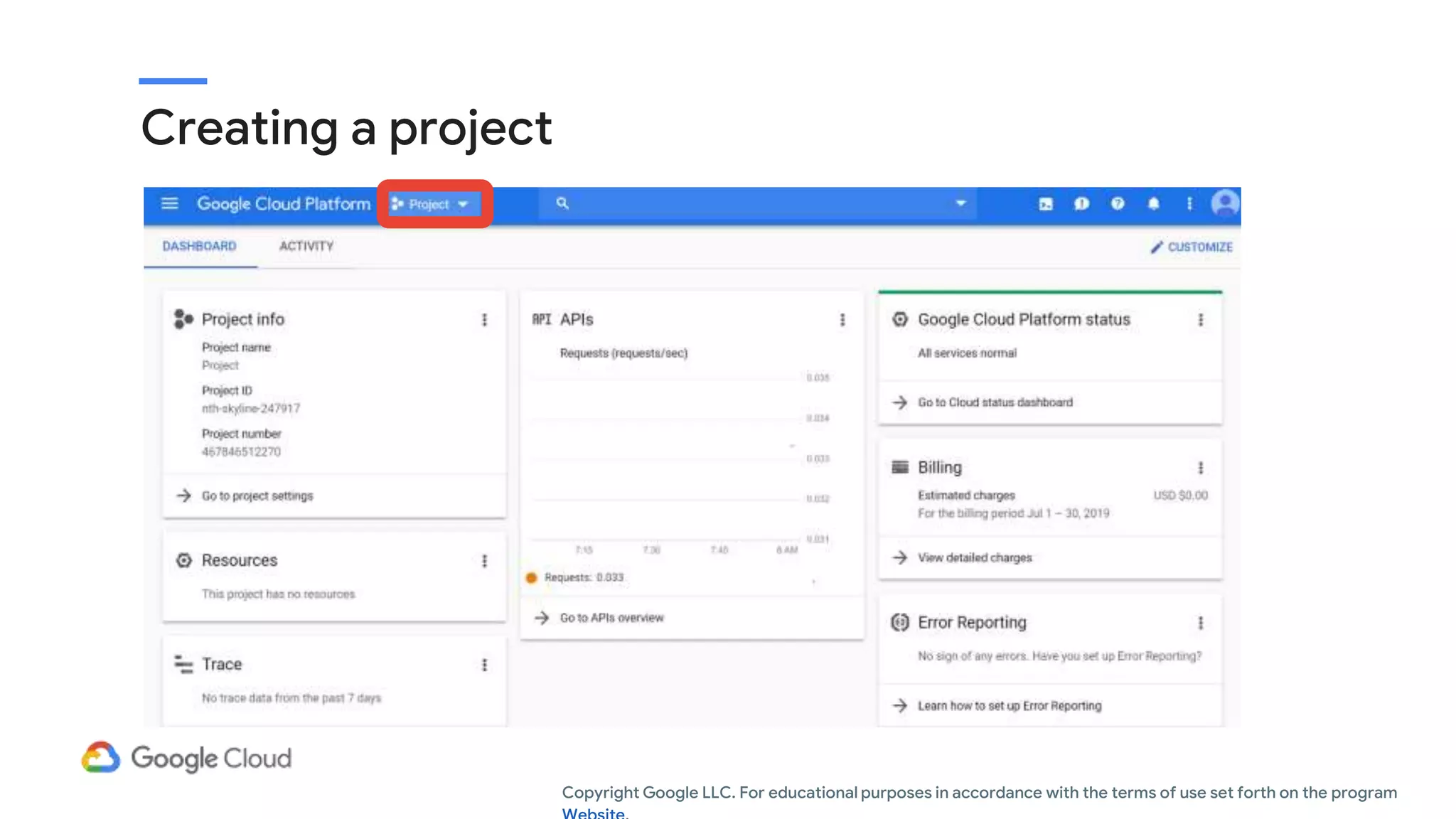
Task: Open APIs card options menu
Action: click(x=842, y=320)
